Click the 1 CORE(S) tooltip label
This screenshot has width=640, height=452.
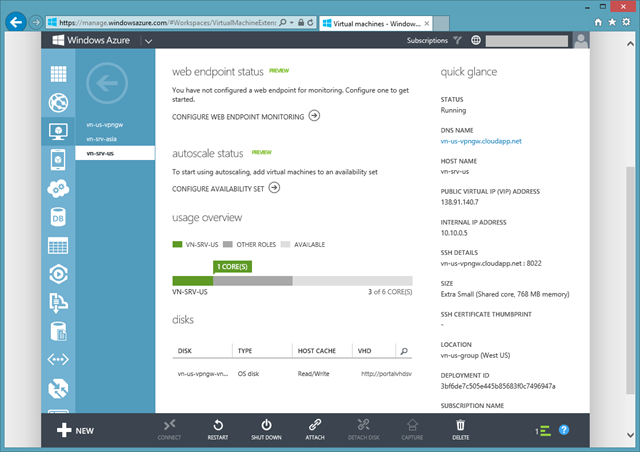click(x=232, y=267)
